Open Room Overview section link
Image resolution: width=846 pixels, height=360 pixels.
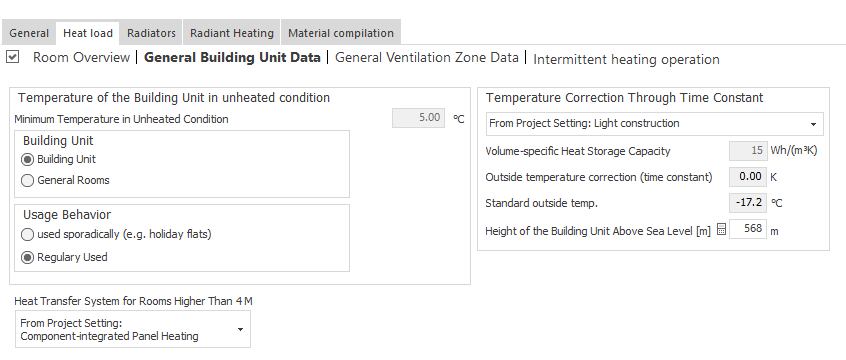tap(81, 57)
